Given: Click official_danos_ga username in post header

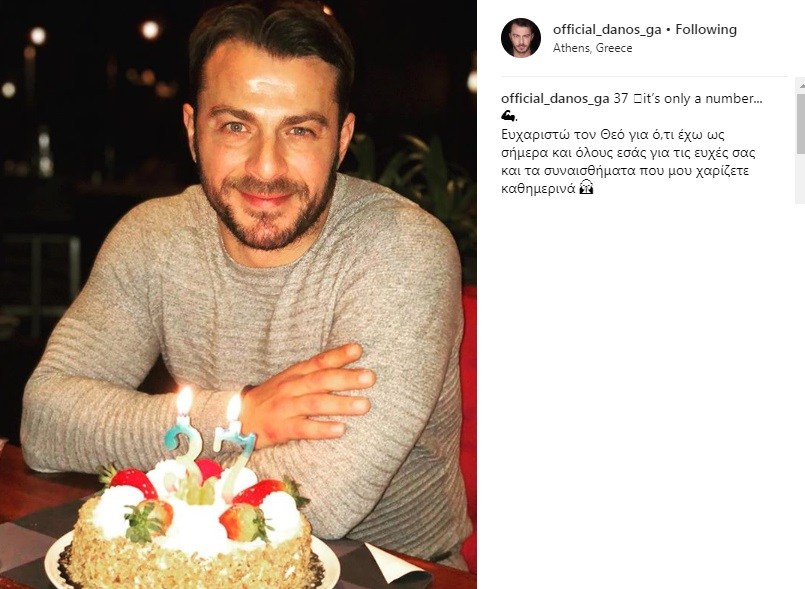Looking at the screenshot, I should 607,29.
